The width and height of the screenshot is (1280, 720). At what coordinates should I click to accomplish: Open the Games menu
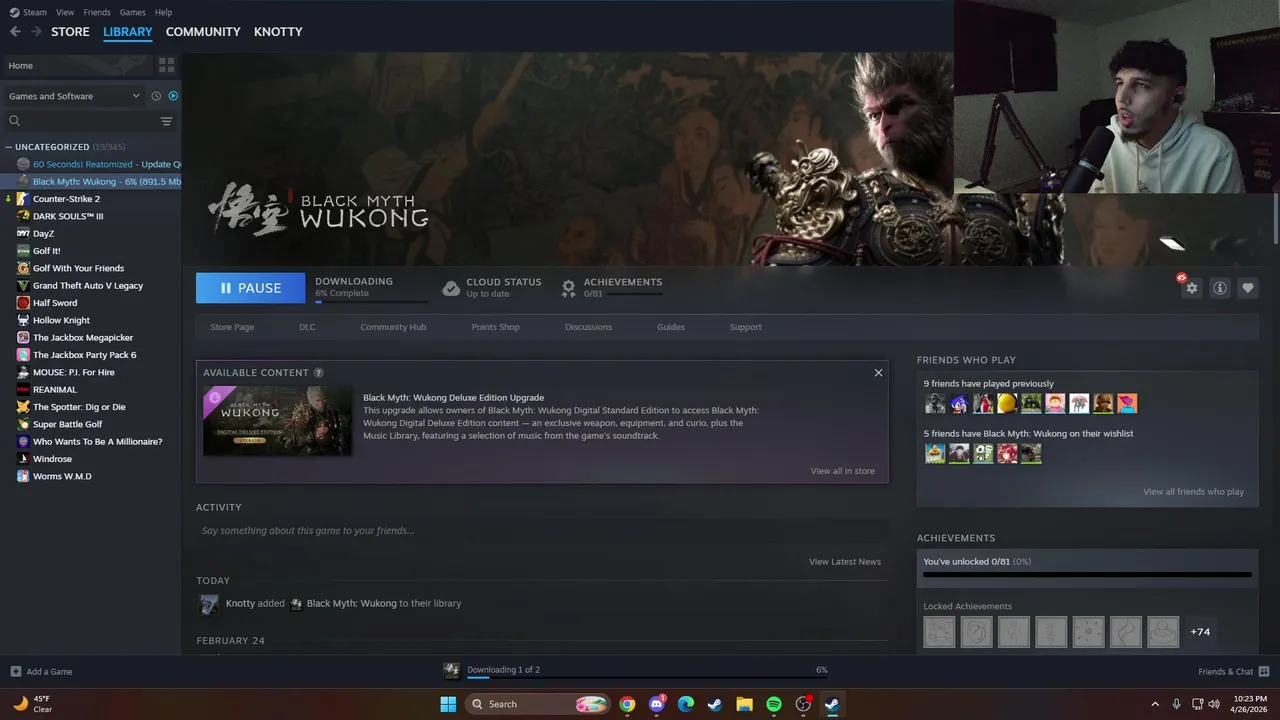(x=132, y=12)
